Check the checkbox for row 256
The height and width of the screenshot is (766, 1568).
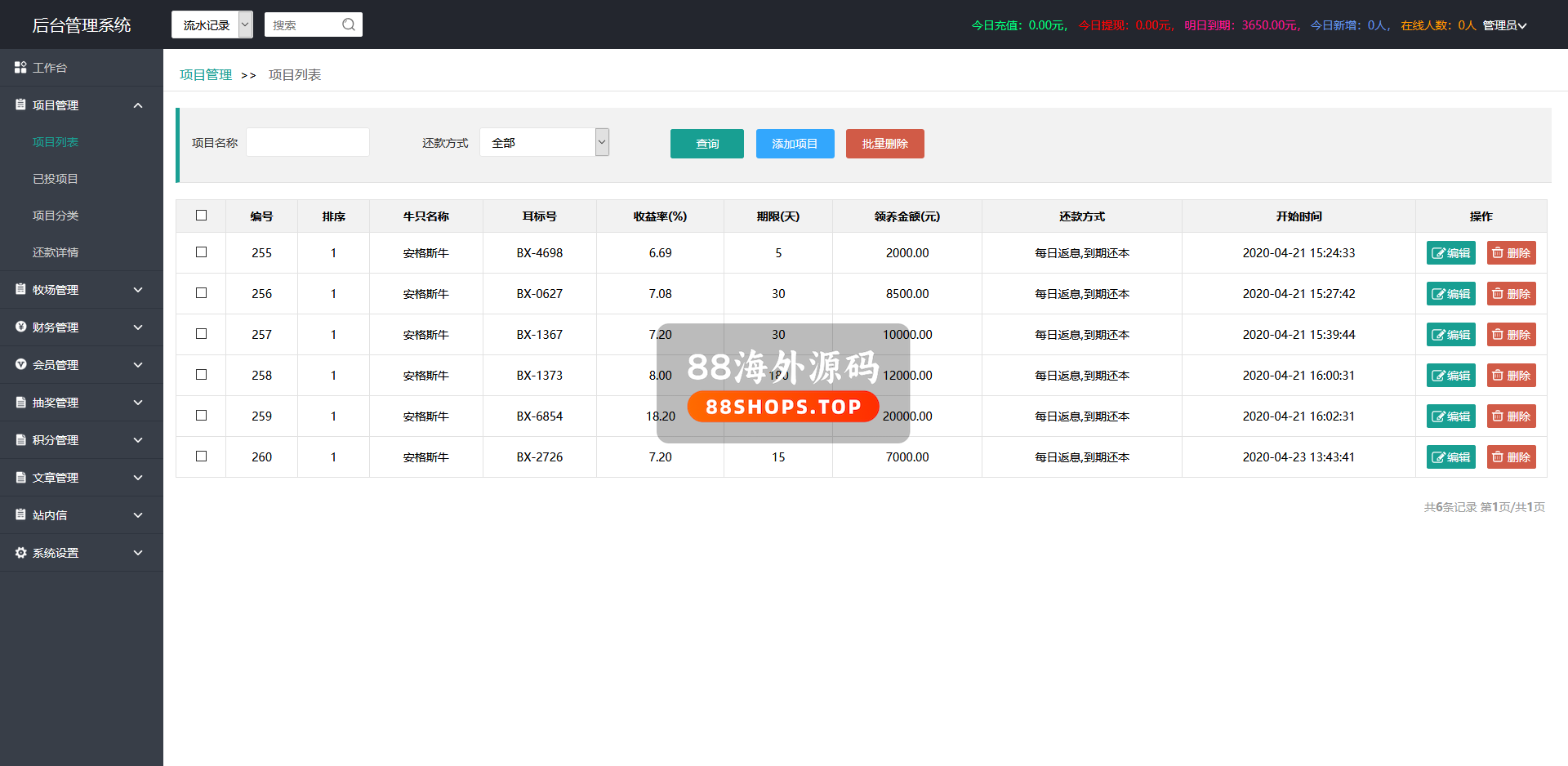[x=201, y=293]
